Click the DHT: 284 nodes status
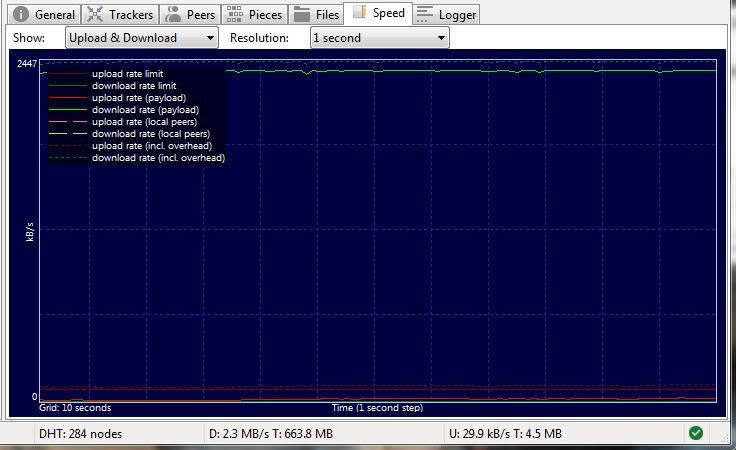Viewport: 736px width, 450px height. point(80,434)
